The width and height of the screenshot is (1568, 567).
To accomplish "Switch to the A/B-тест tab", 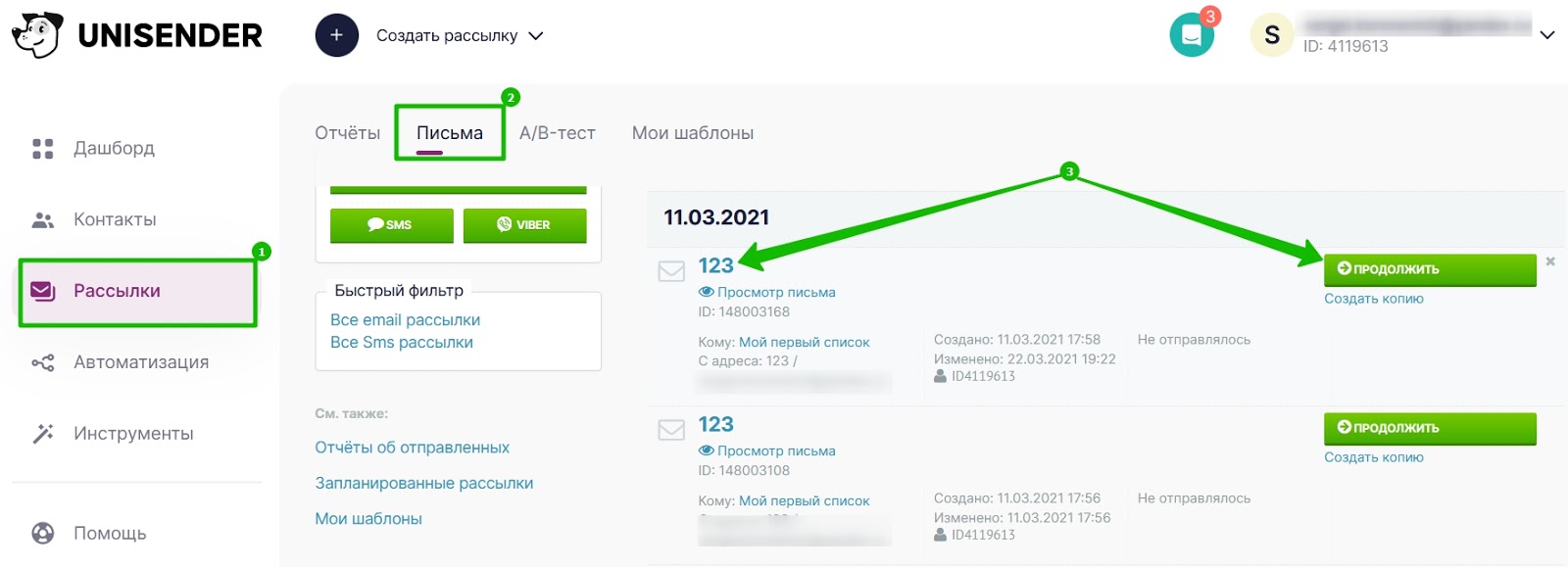I will point(557,133).
